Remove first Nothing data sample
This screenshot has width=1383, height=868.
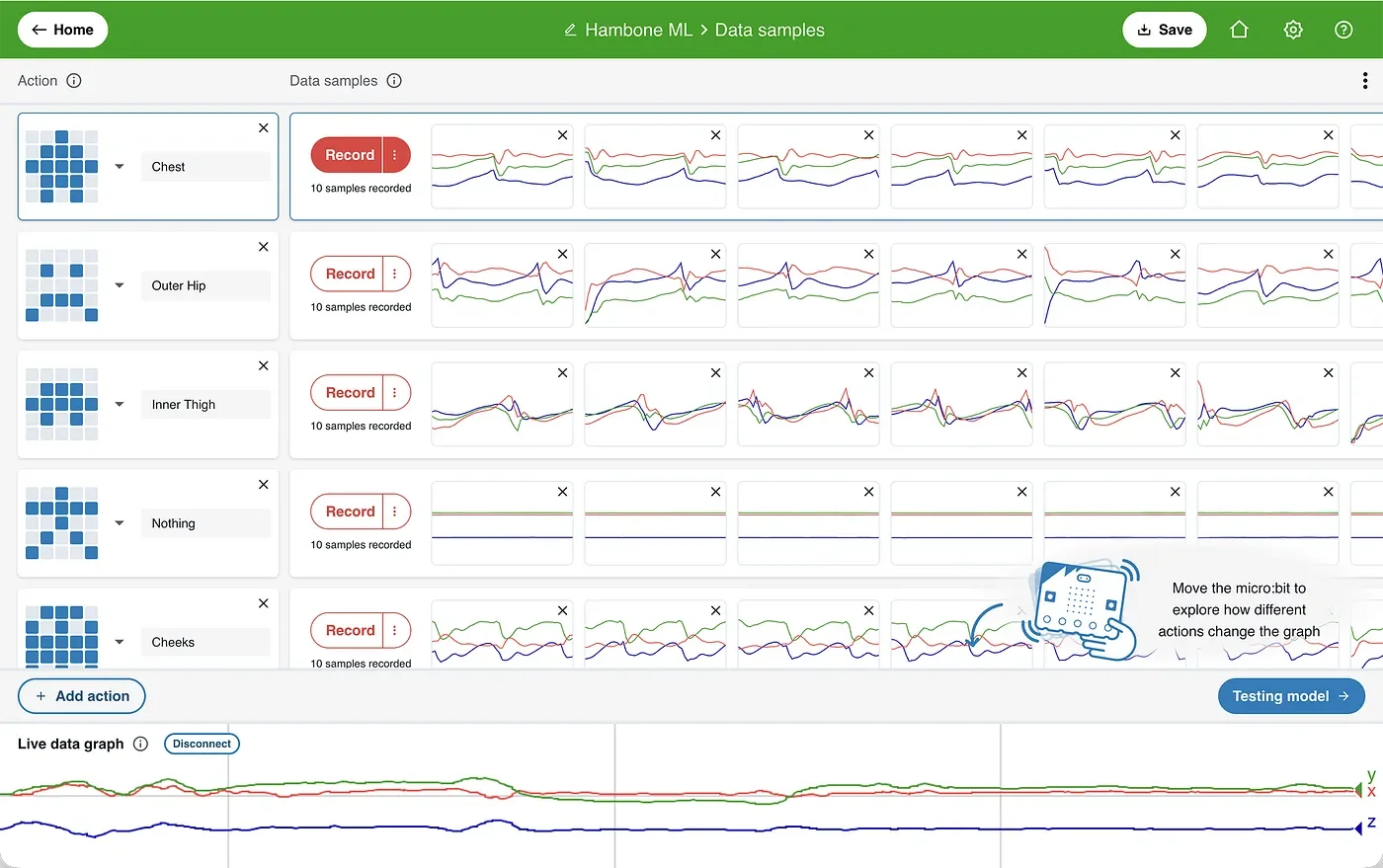click(x=563, y=492)
